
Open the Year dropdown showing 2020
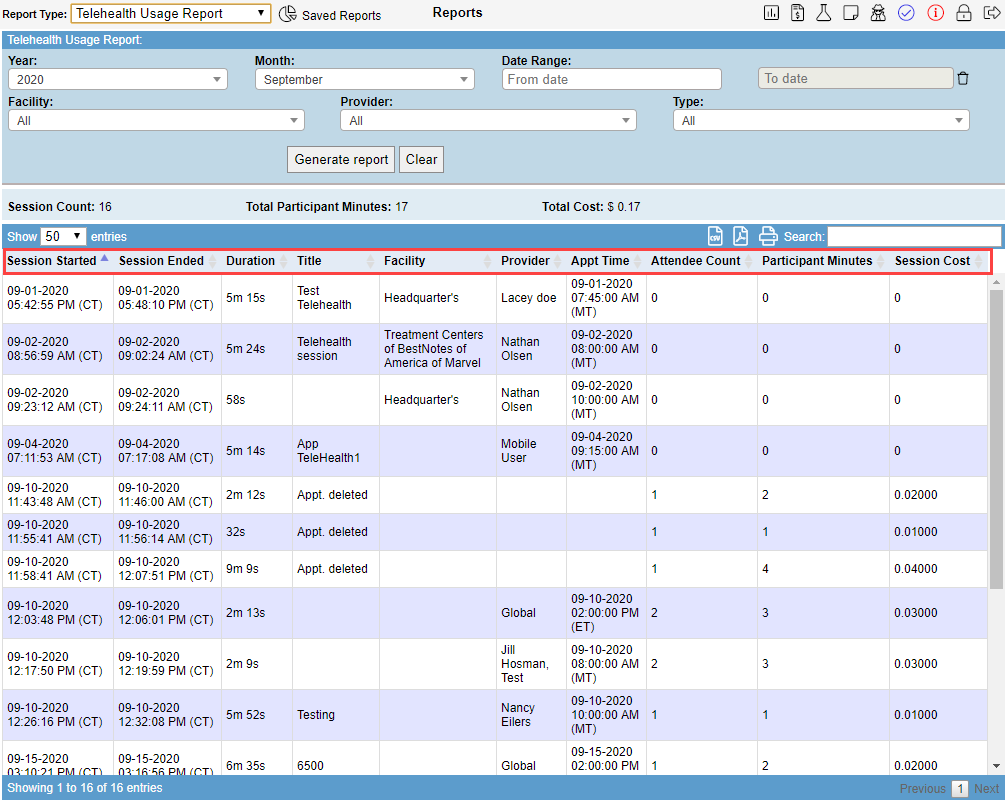click(118, 79)
